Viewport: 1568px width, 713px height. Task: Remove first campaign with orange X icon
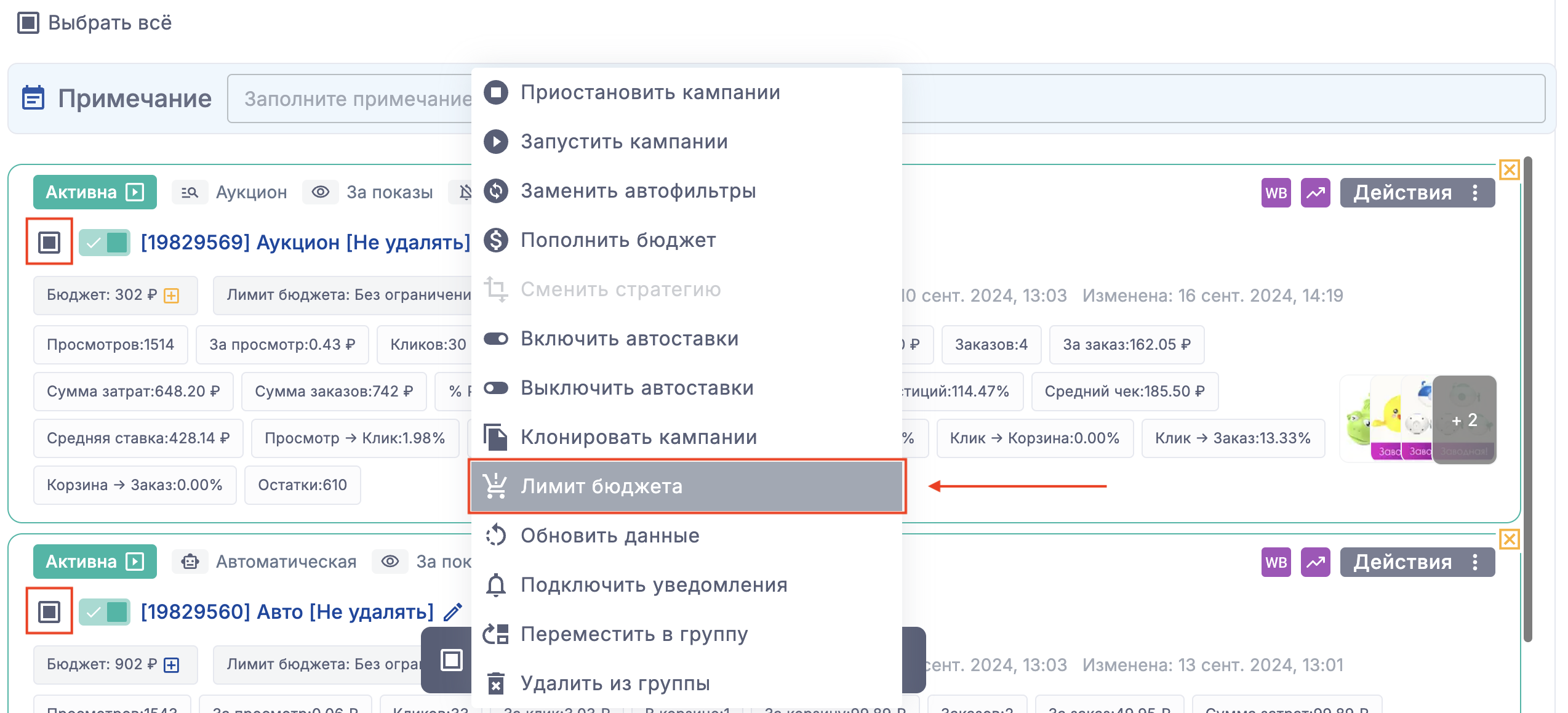pos(1509,169)
